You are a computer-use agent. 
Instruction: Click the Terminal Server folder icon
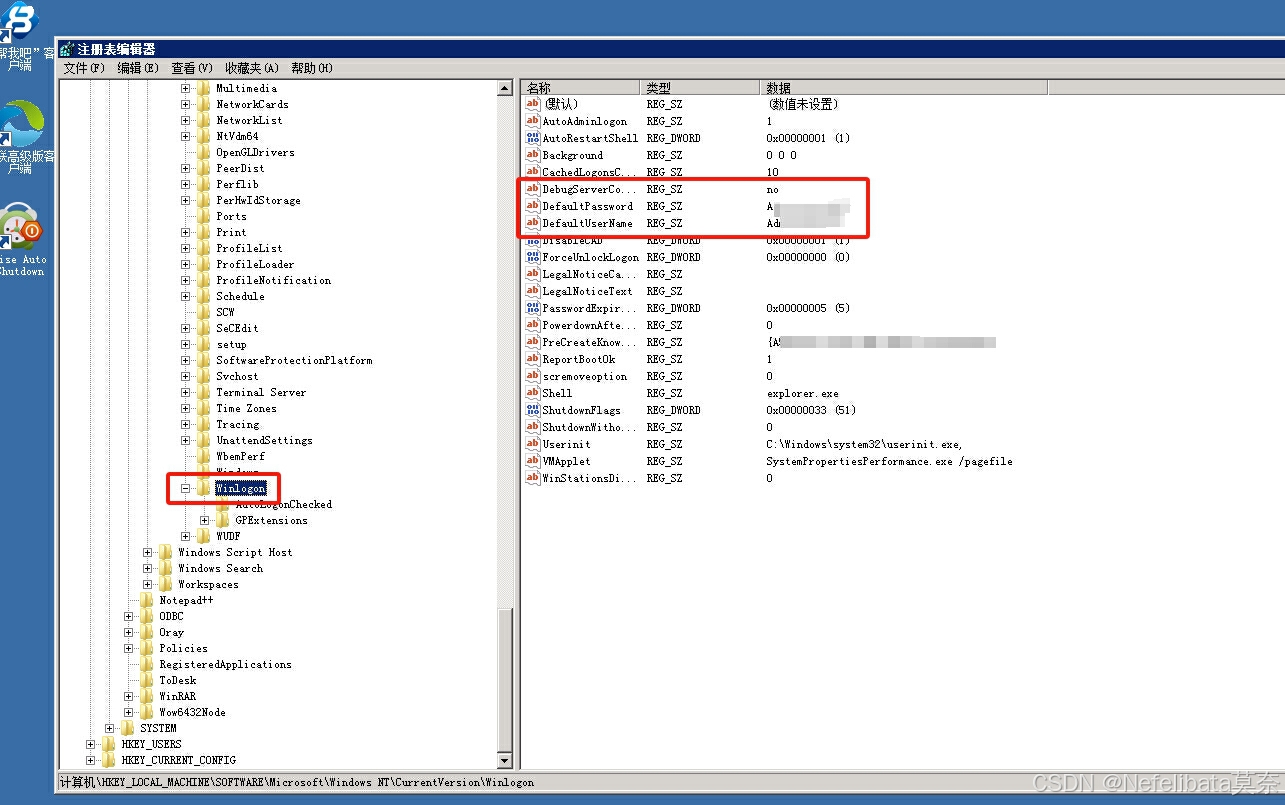(204, 392)
